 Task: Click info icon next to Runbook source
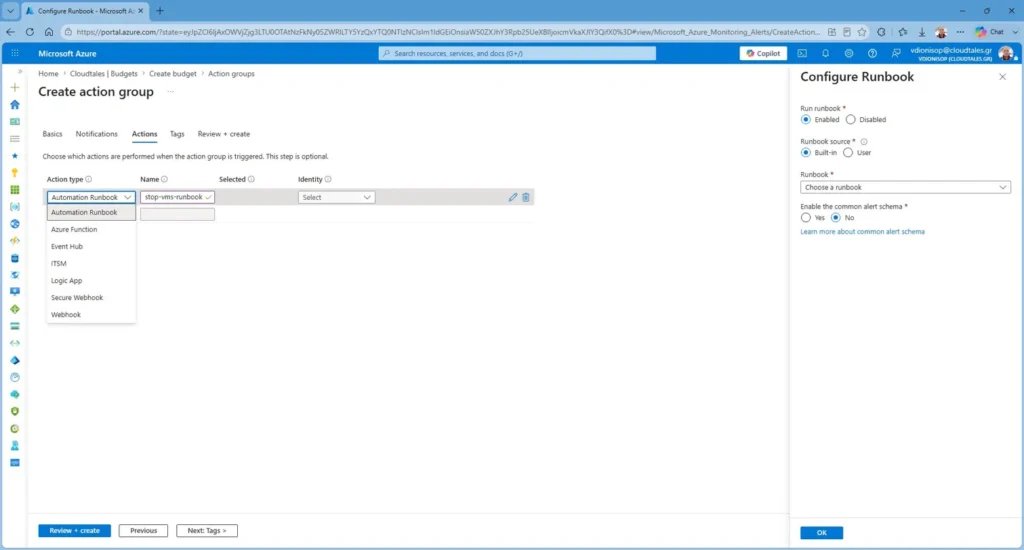[x=864, y=142]
